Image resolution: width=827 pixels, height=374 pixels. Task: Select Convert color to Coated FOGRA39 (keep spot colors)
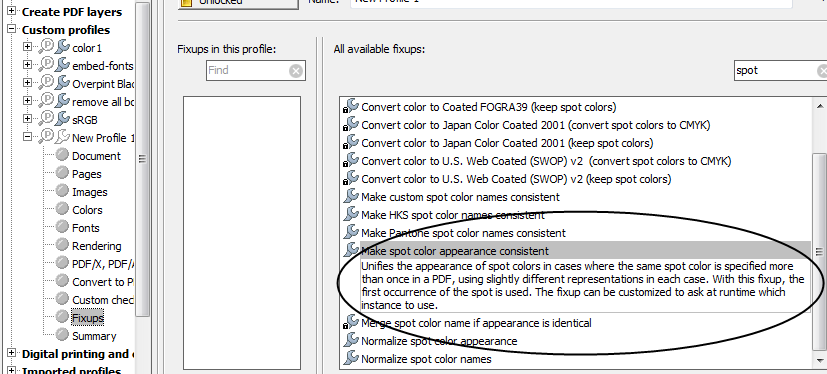click(488, 107)
